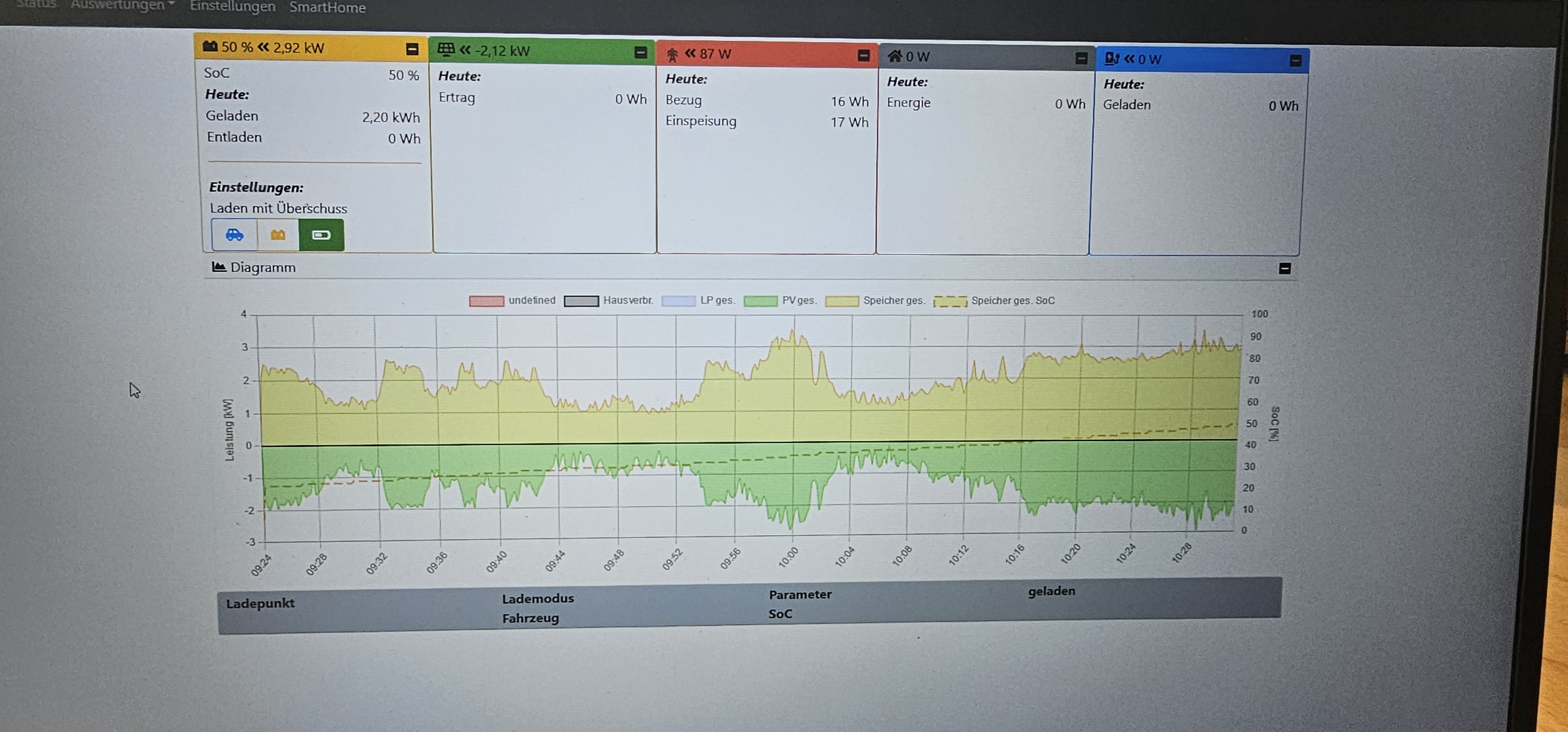This screenshot has width=1568, height=732.
Task: Open the Einstellungen menu item
Action: [x=232, y=7]
